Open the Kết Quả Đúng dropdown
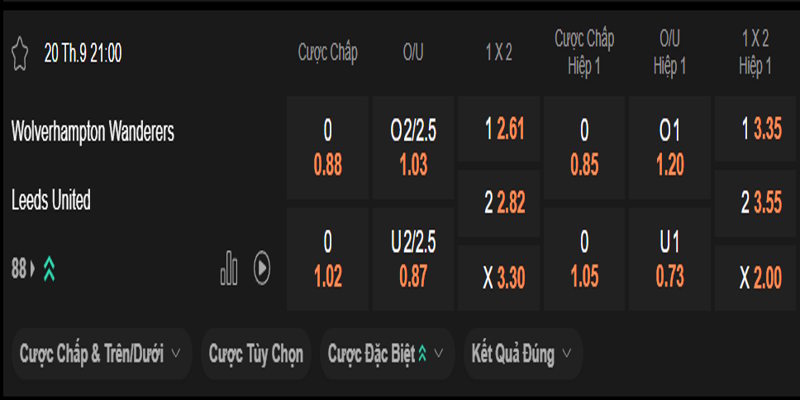This screenshot has width=800, height=400. point(523,352)
